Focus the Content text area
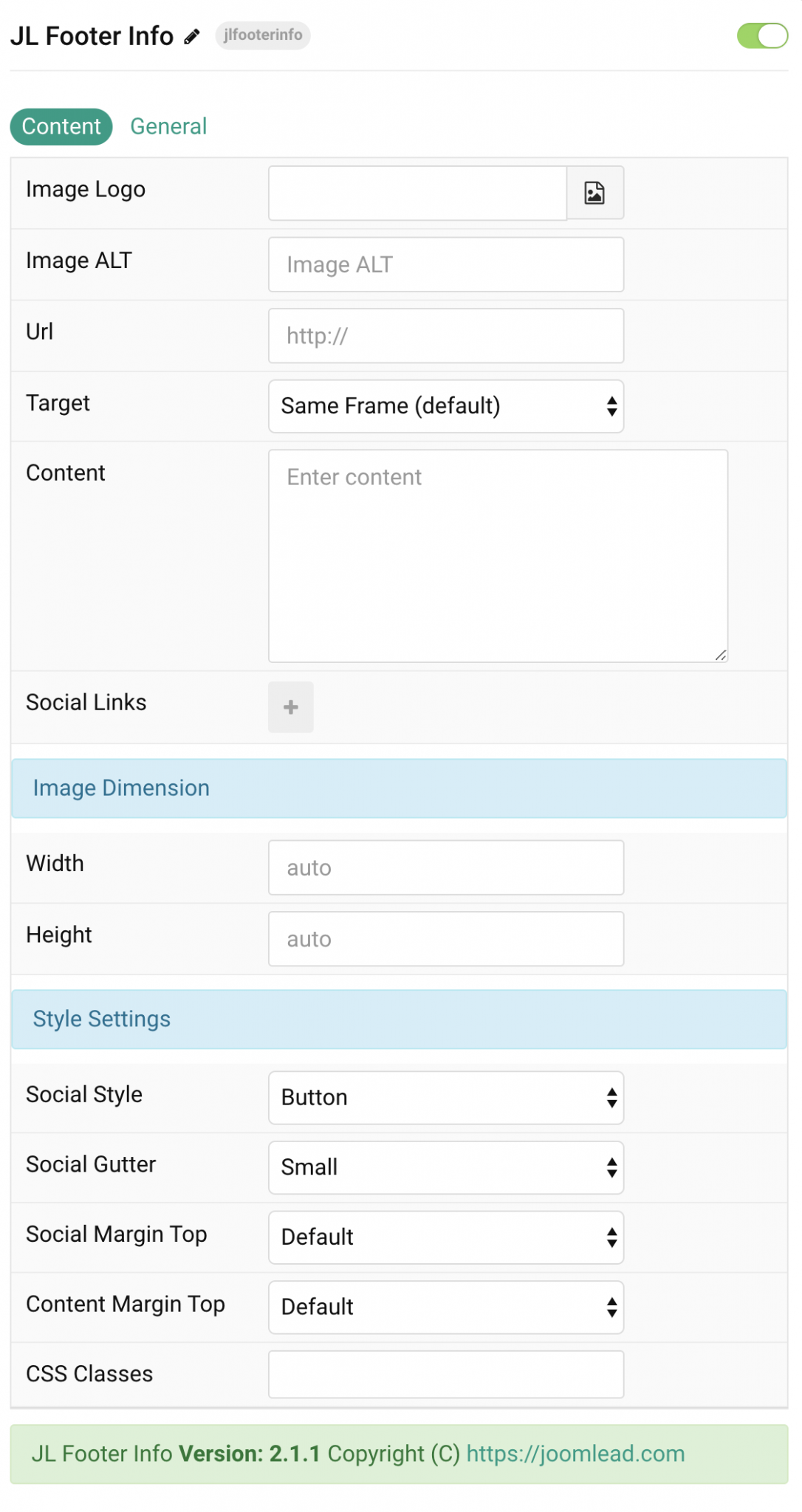The width and height of the screenshot is (802, 1512). pyautogui.click(x=498, y=552)
